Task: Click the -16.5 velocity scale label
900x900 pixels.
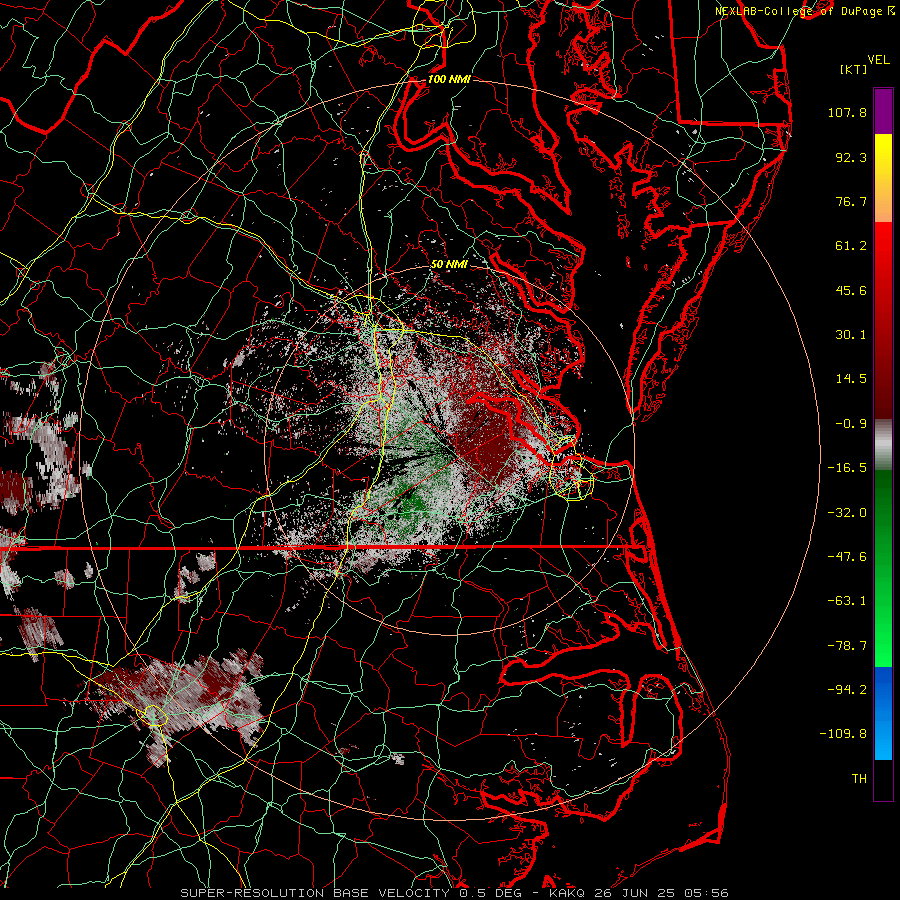Action: point(847,468)
